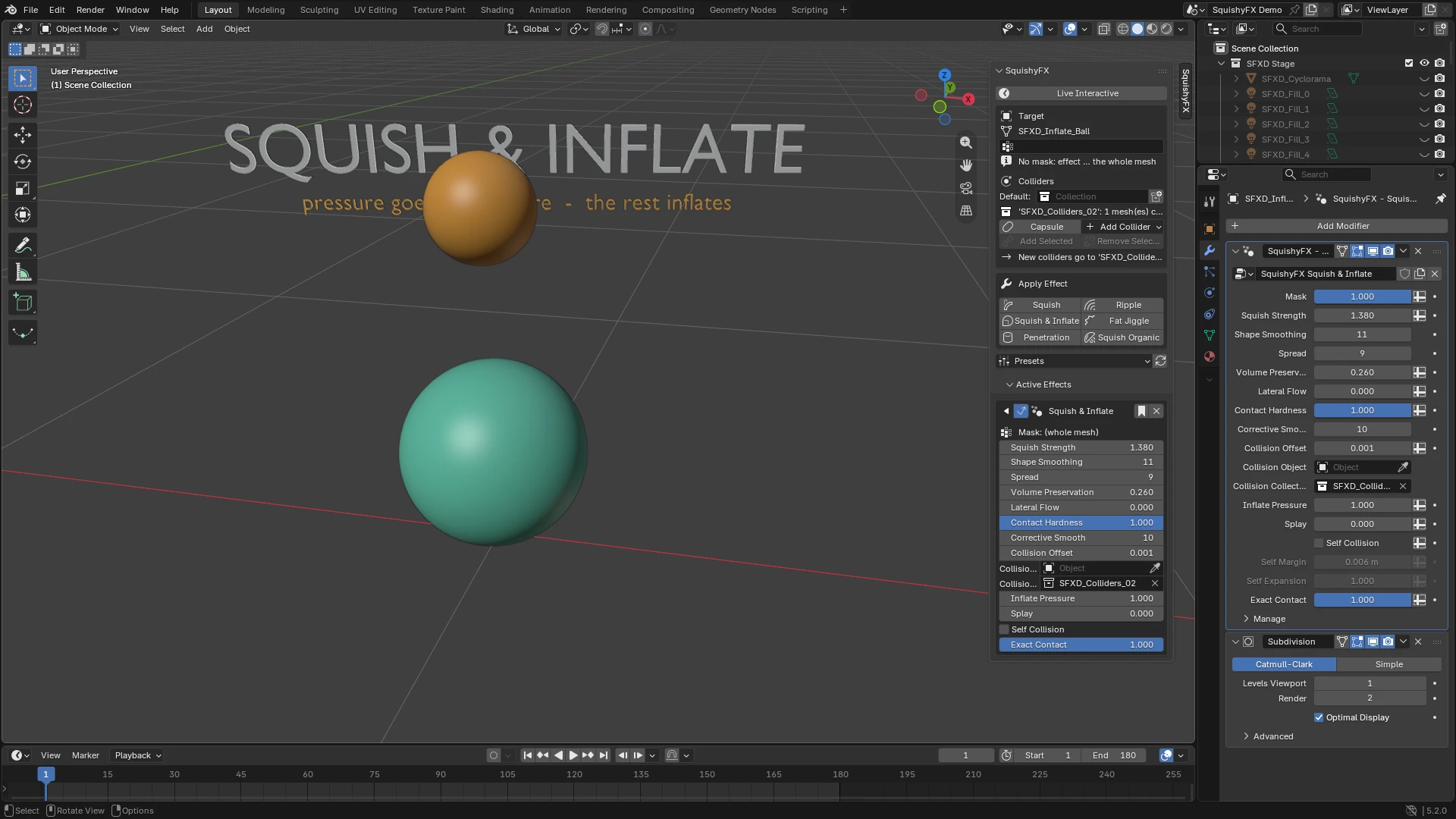The height and width of the screenshot is (819, 1456).
Task: Select the Scale tool
Action: (23, 188)
